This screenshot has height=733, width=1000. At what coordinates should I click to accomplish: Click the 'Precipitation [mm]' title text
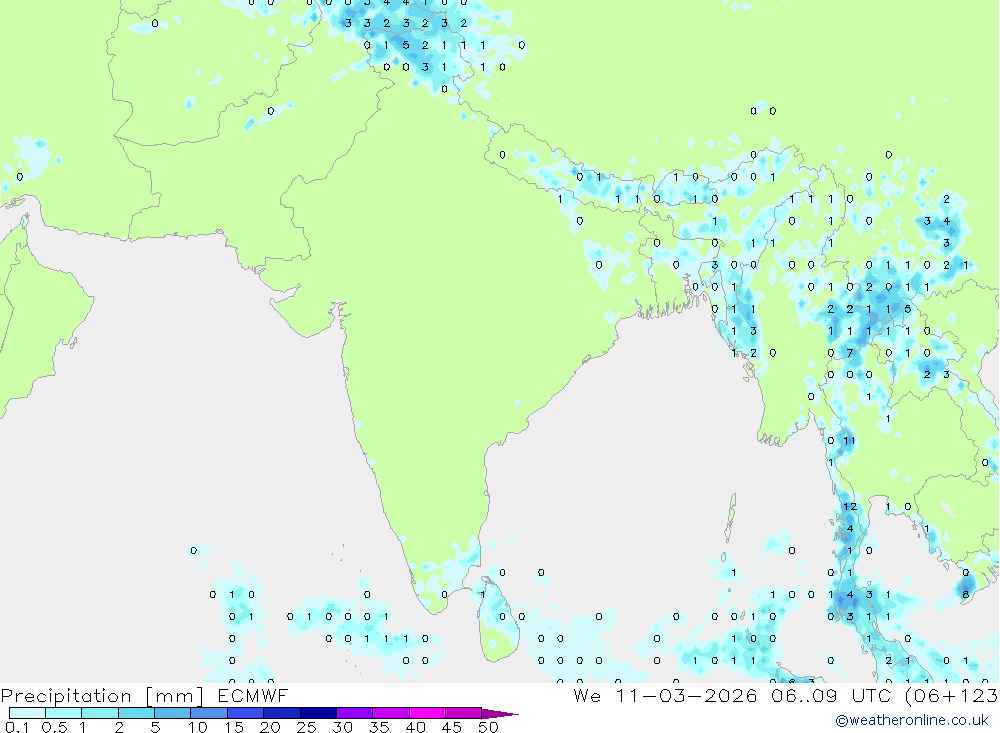click(102, 696)
